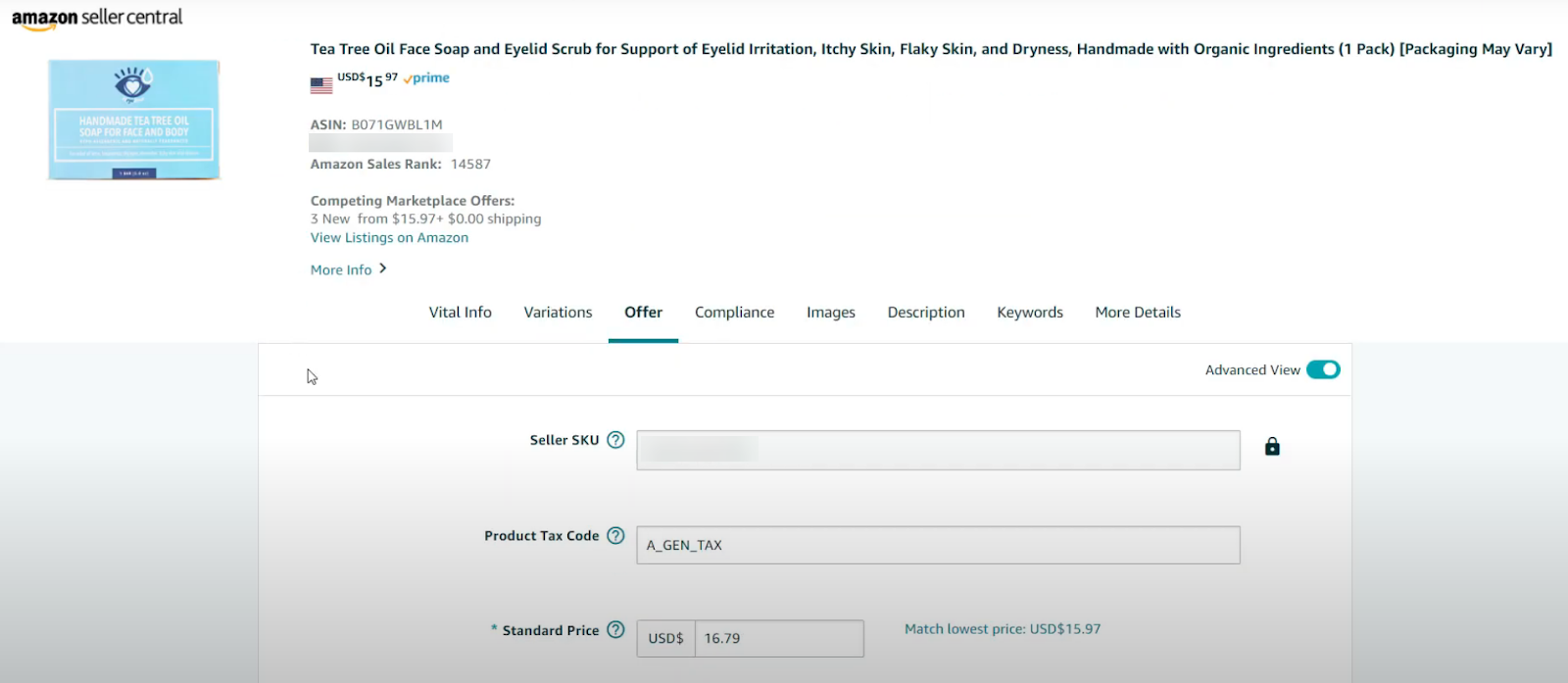Click the Advanced View label
1568x683 pixels.
1252,370
